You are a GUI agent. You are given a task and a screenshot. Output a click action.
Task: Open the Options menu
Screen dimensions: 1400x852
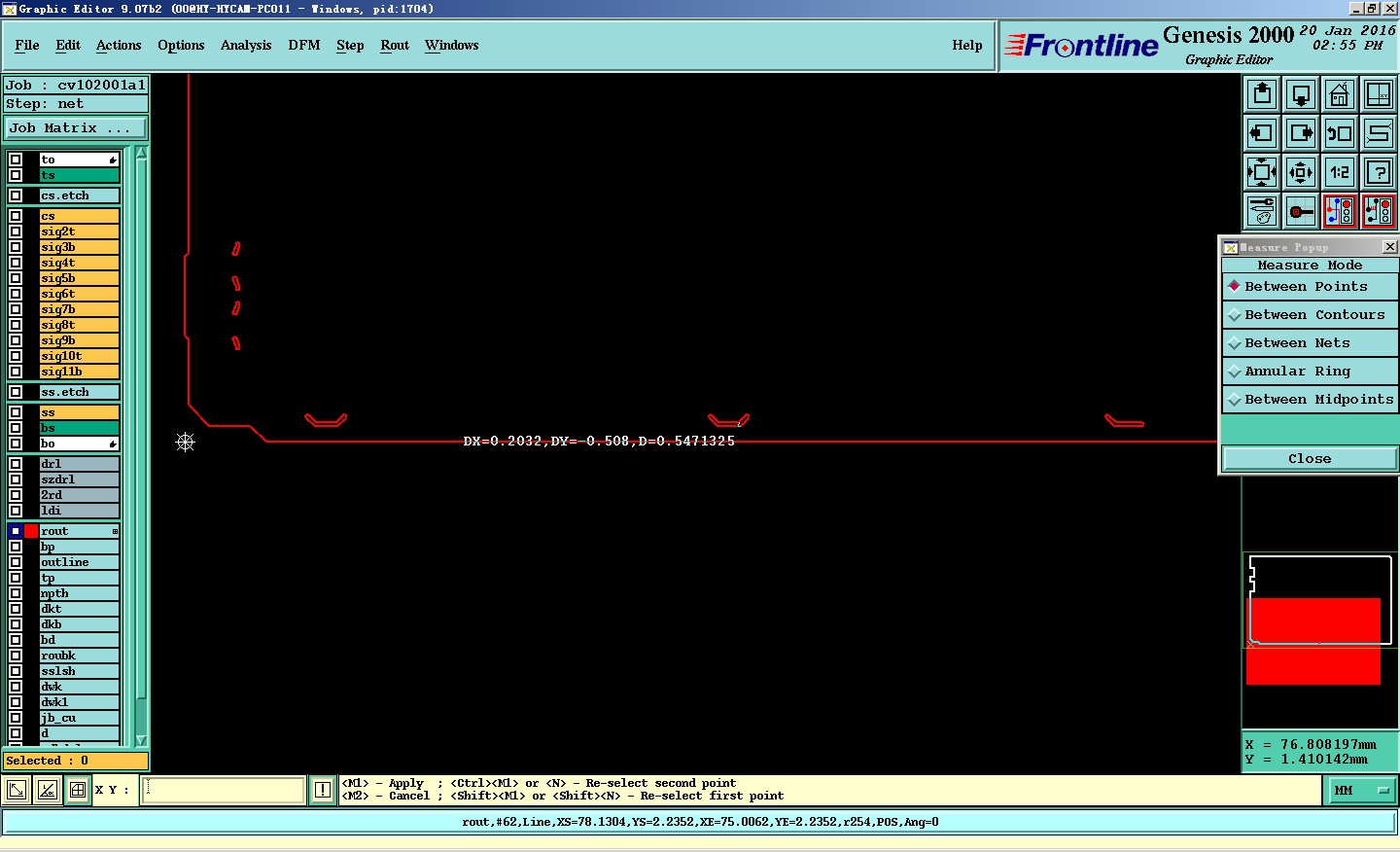tap(181, 45)
